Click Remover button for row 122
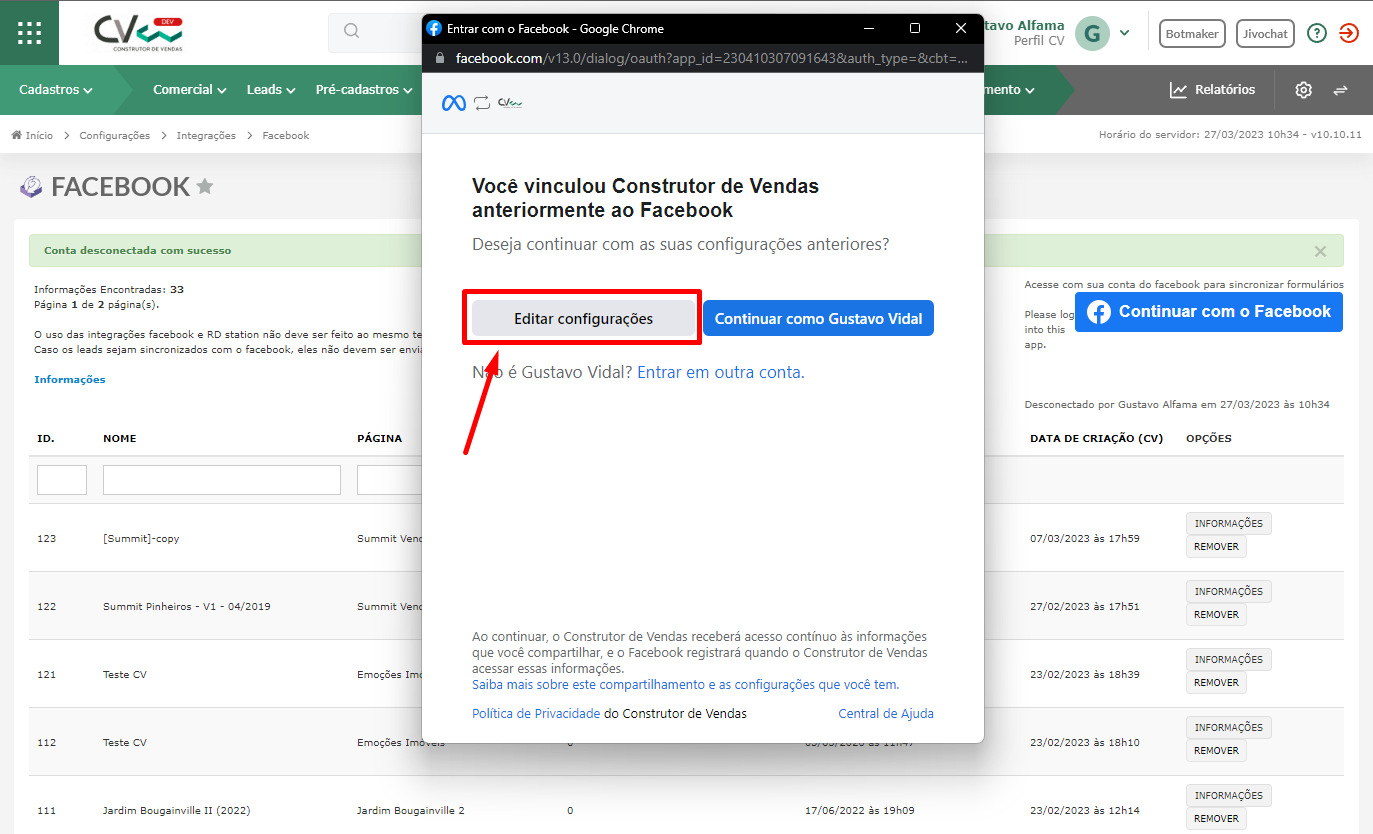The width and height of the screenshot is (1373, 834). pyautogui.click(x=1216, y=614)
